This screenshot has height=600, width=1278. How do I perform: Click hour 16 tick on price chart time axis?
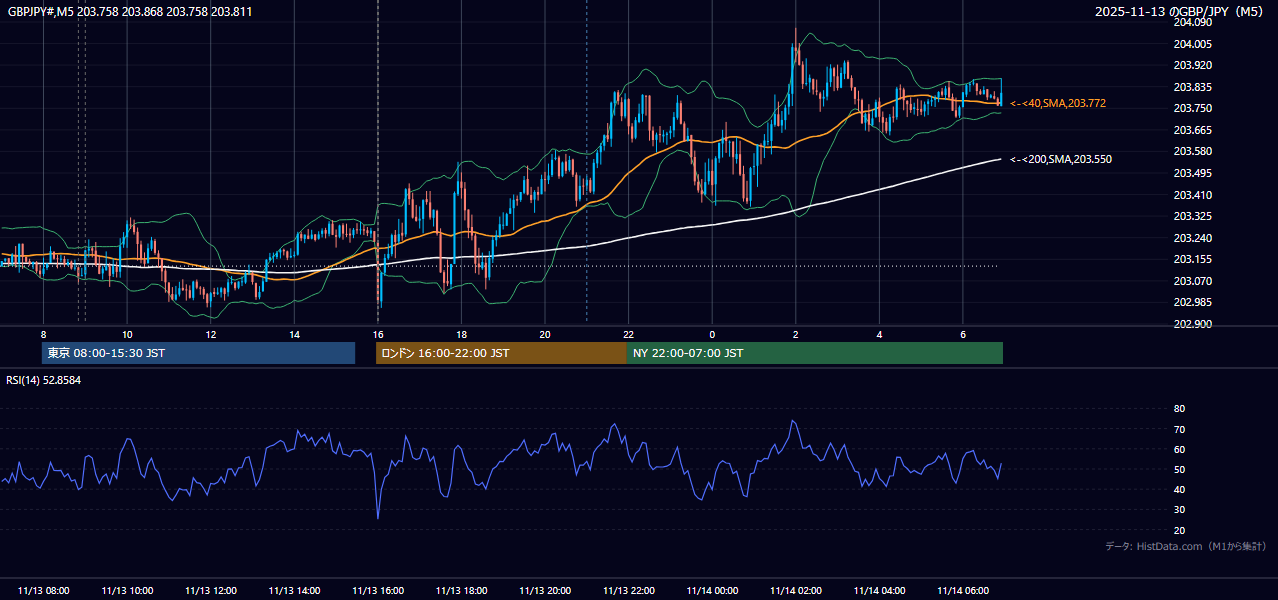pyautogui.click(x=377, y=334)
